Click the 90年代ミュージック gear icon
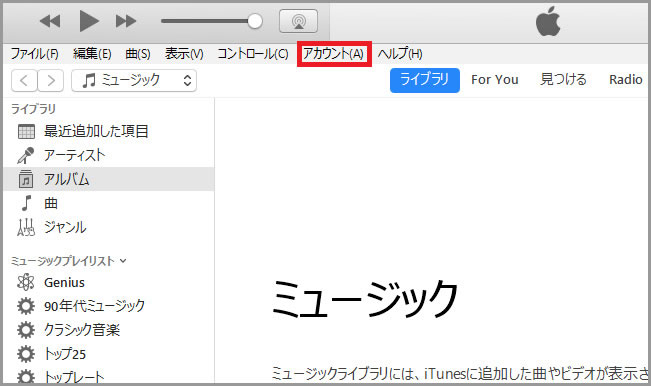The width and height of the screenshot is (651, 386). [x=26, y=306]
